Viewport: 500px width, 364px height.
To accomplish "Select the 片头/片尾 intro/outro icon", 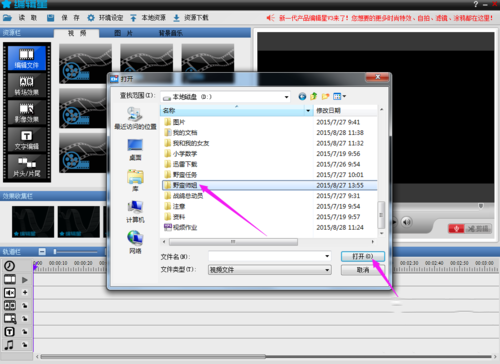I will [x=27, y=167].
